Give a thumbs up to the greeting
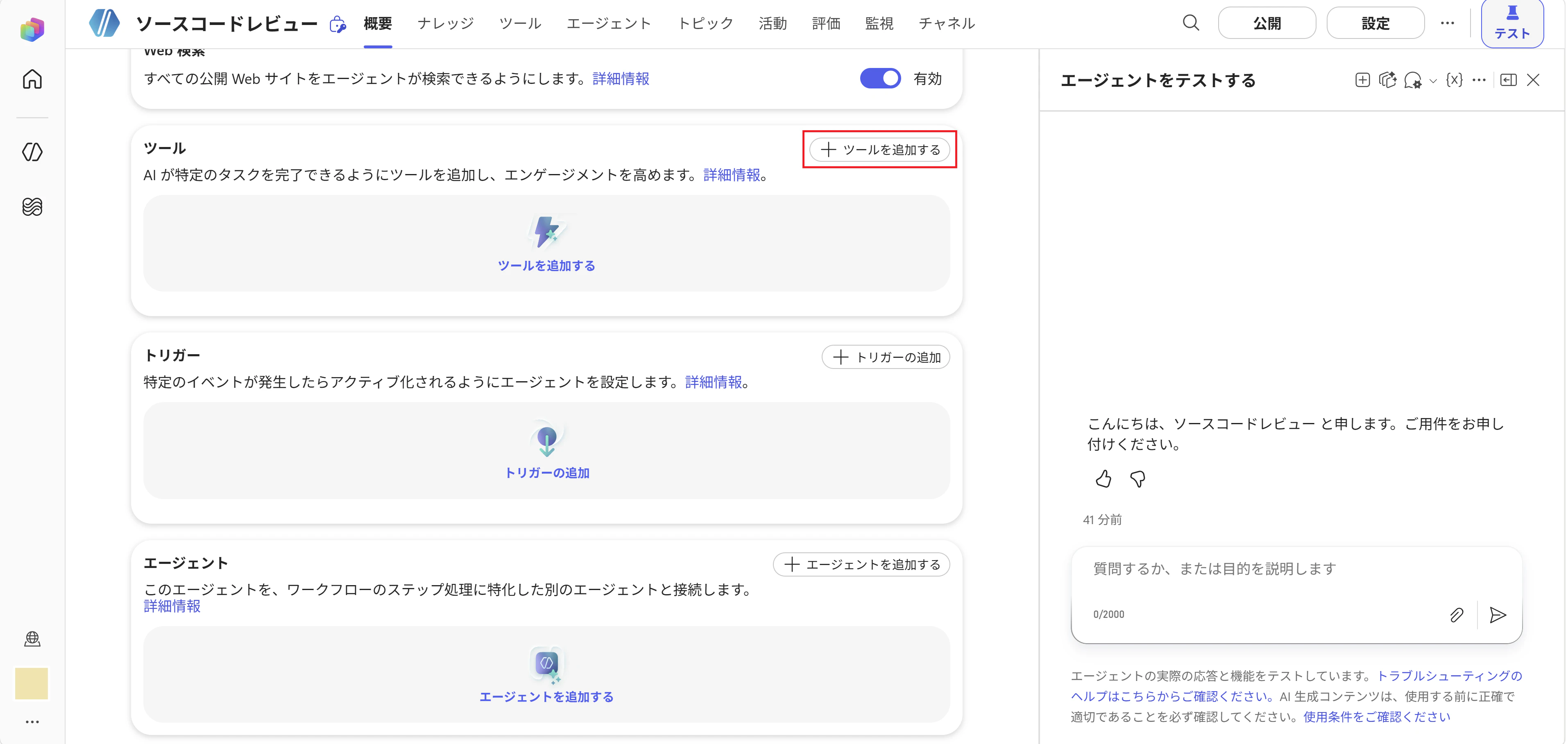 [x=1103, y=479]
